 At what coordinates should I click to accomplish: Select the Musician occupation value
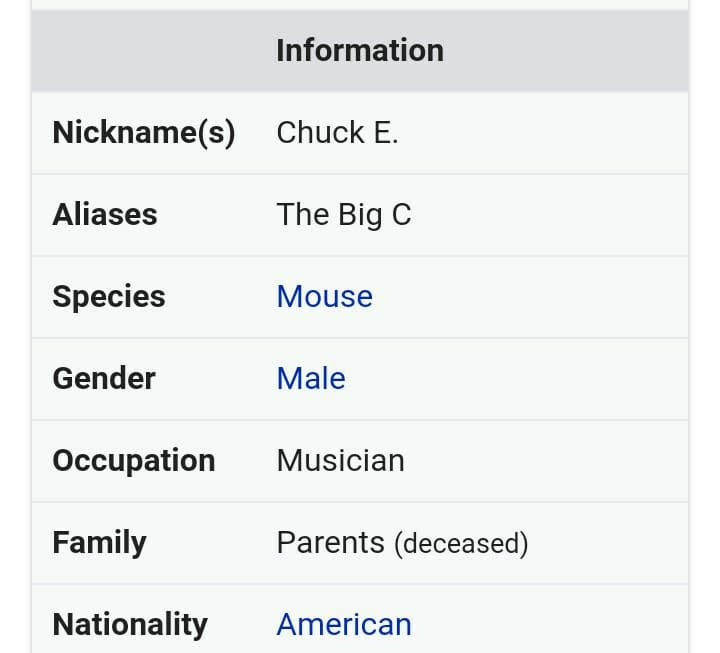point(340,461)
